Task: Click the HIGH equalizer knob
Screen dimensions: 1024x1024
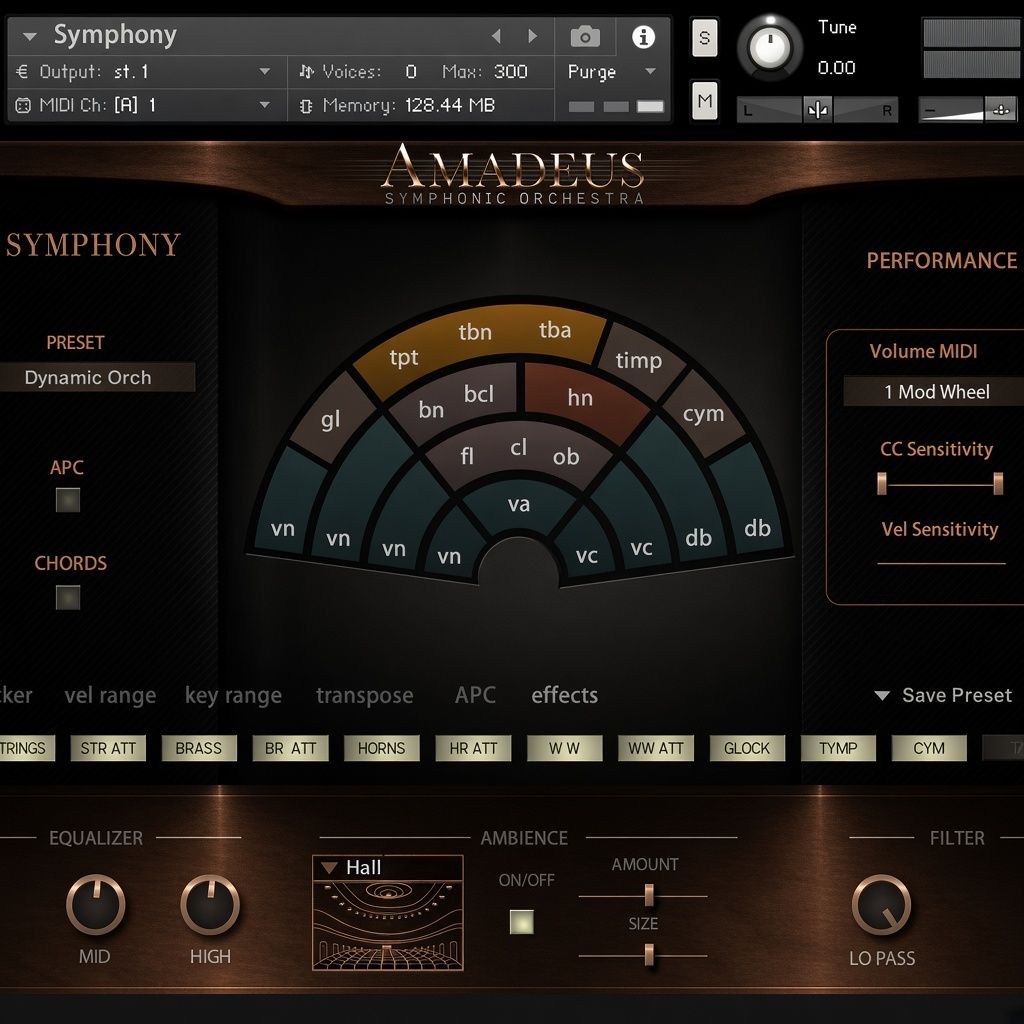Action: (x=210, y=904)
